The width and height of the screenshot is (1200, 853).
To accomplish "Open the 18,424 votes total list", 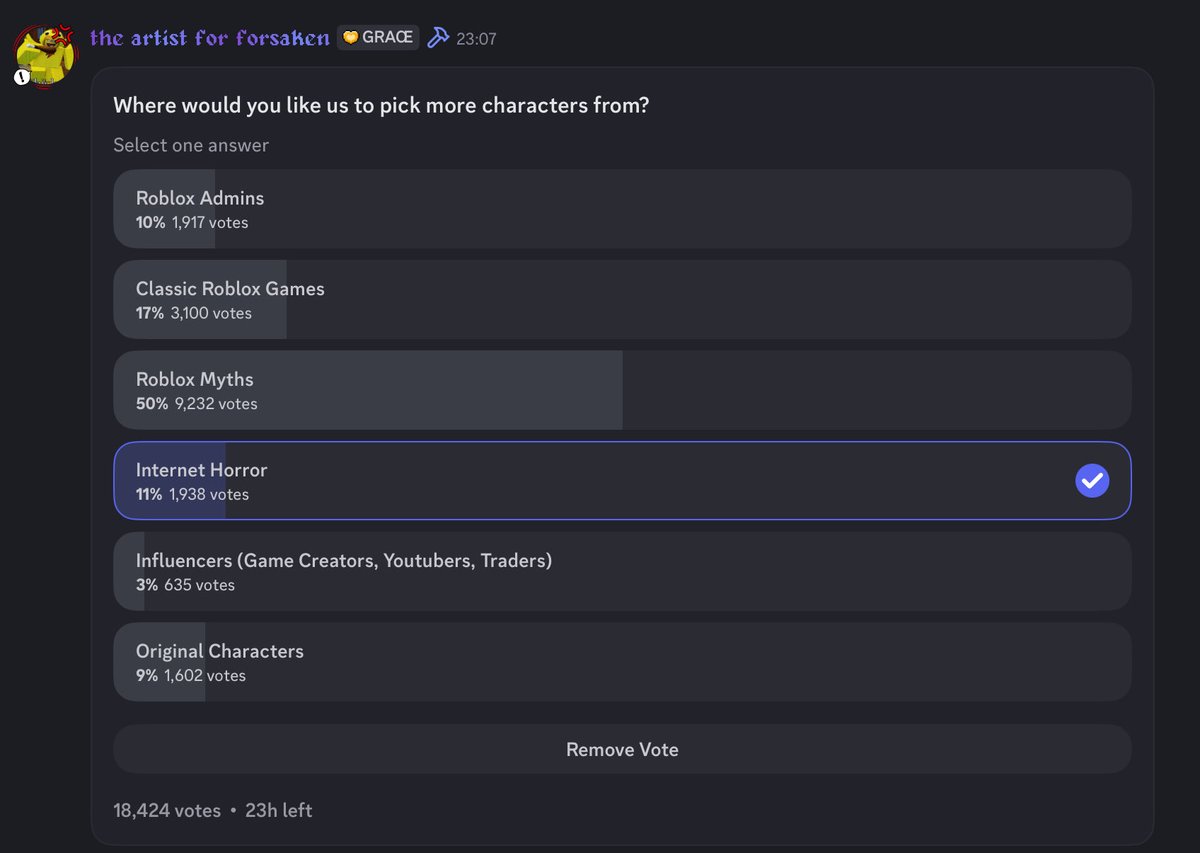I will [x=167, y=810].
